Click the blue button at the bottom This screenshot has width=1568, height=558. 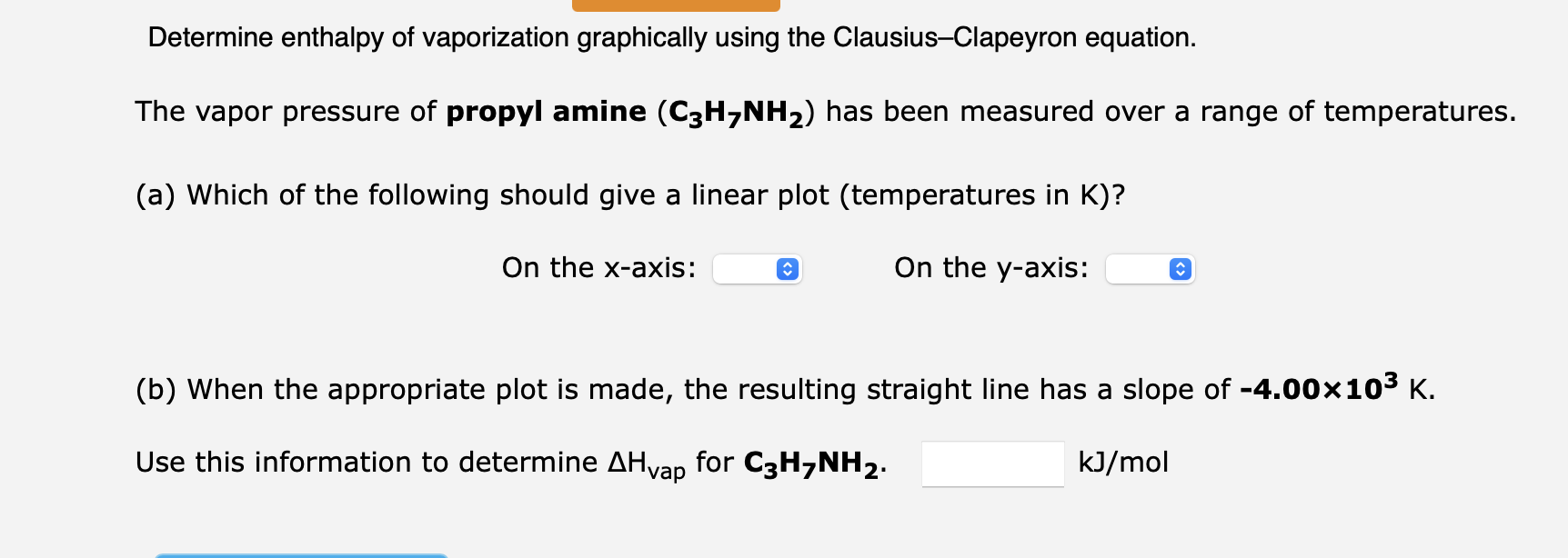pos(300,555)
